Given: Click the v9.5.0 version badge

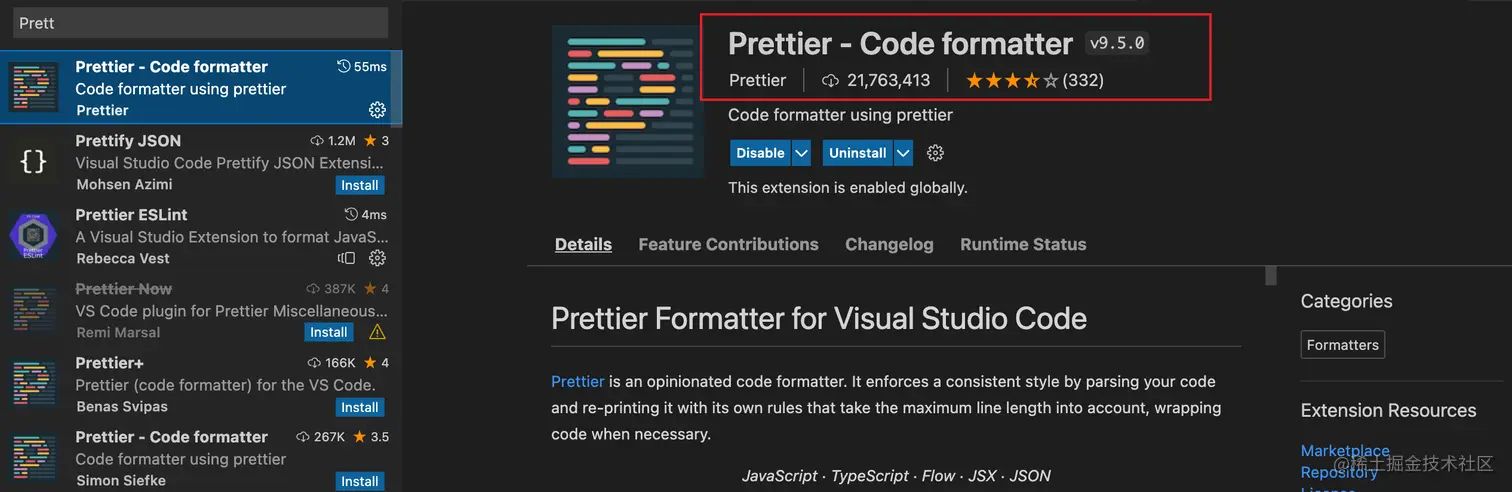Looking at the screenshot, I should [1116, 43].
